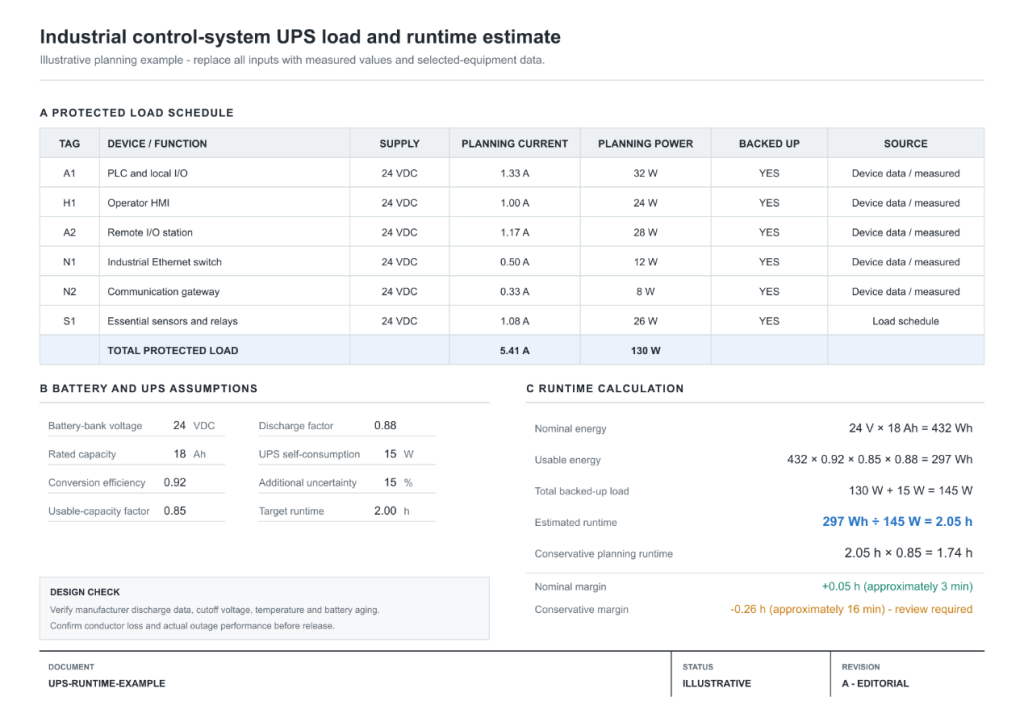Image resolution: width=1024 pixels, height=705 pixels.
Task: Click the SUPPLY column header
Action: [399, 144]
